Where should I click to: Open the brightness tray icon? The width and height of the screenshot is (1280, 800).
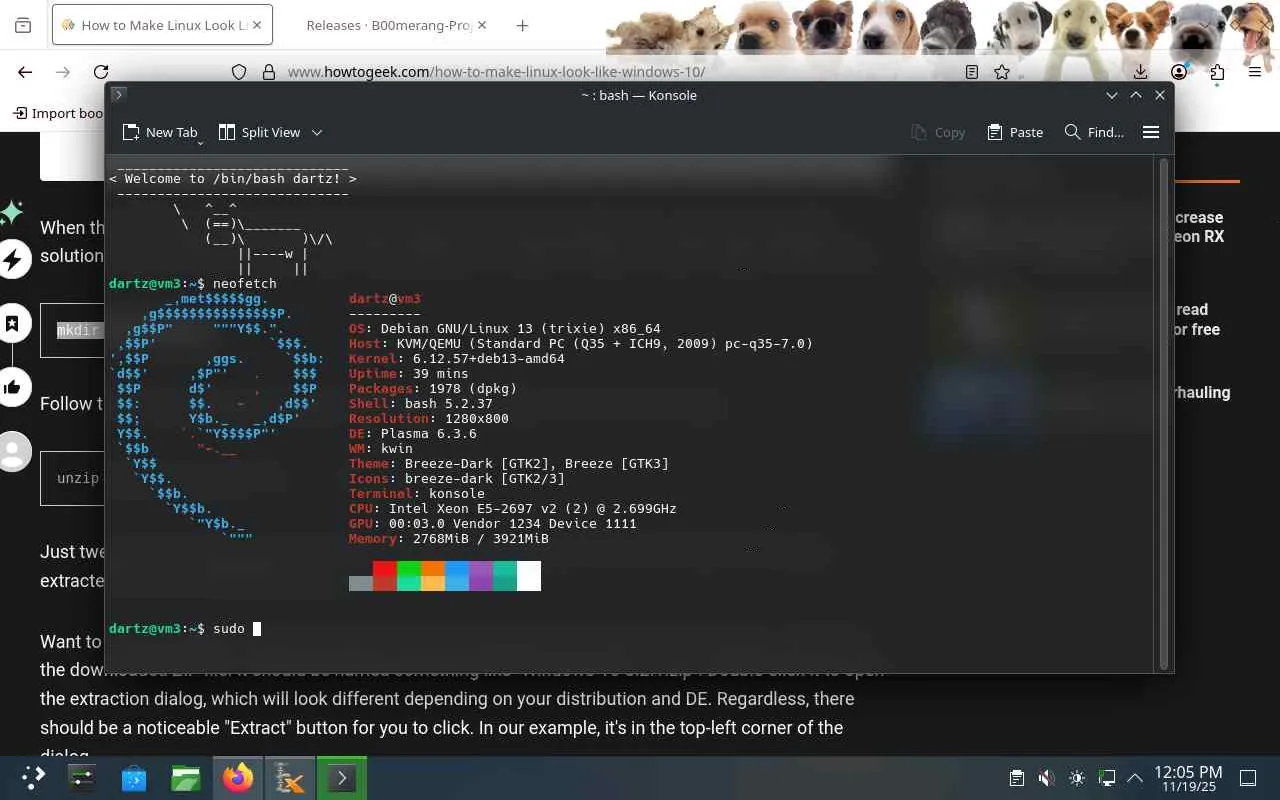point(1076,778)
